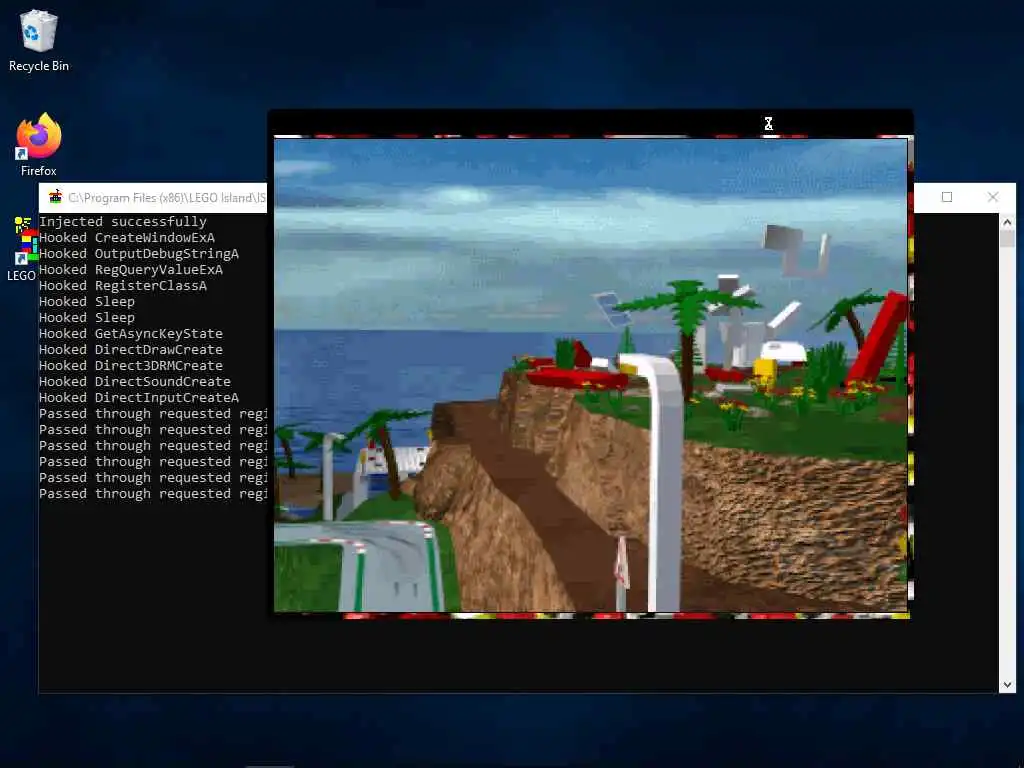Screen dimensions: 1024x768
Task: Click the LEGO Island game viewport
Action: 590,376
